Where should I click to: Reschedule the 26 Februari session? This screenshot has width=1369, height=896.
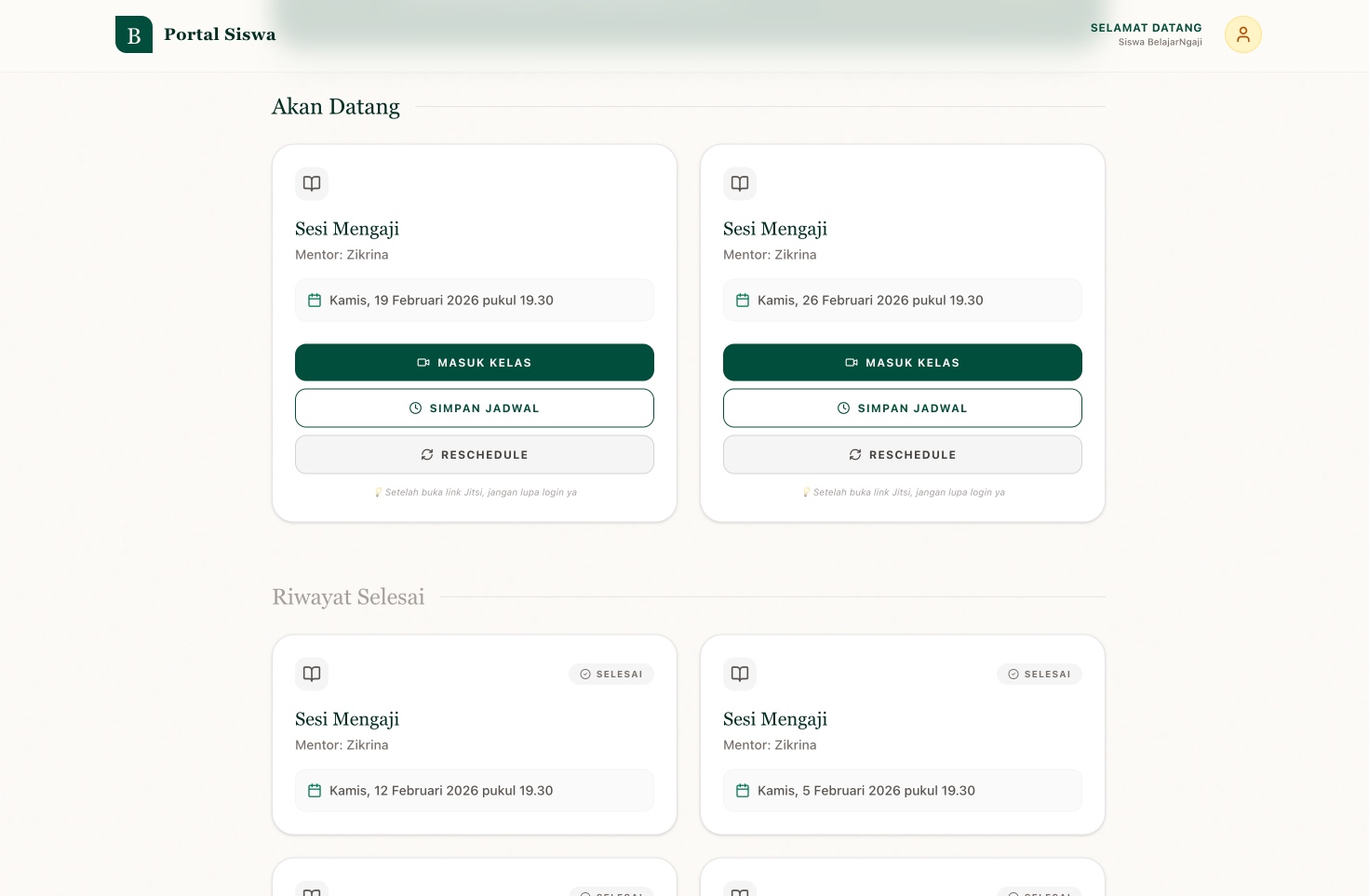pyautogui.click(x=903, y=455)
